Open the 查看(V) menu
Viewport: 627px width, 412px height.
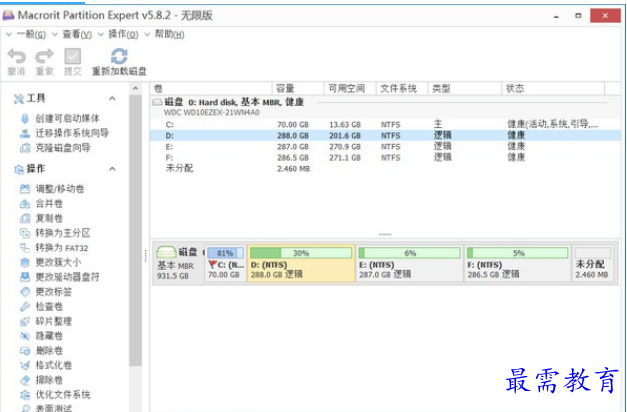(x=77, y=34)
